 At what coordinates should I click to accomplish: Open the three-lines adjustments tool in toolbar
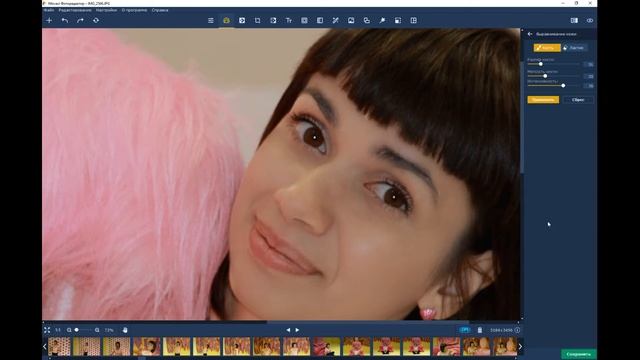tap(211, 20)
